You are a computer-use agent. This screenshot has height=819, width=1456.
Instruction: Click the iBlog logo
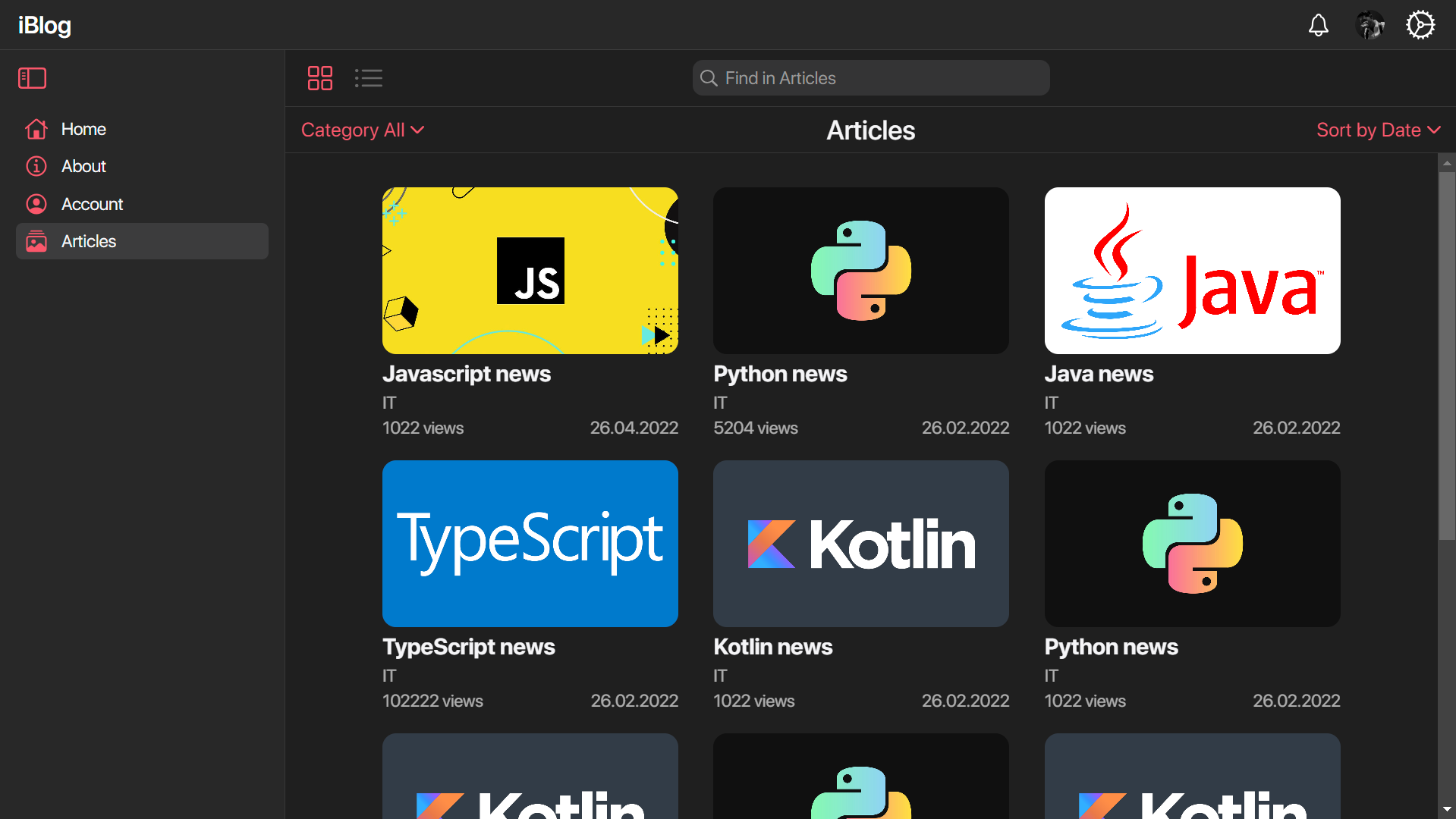tap(45, 25)
